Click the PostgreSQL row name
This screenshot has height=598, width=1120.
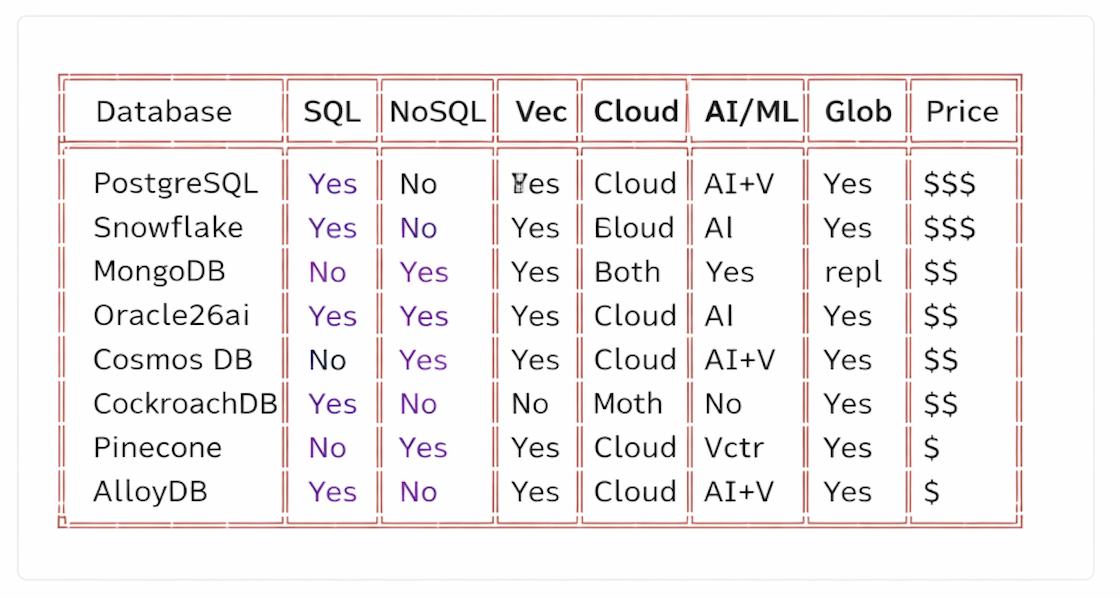click(175, 184)
